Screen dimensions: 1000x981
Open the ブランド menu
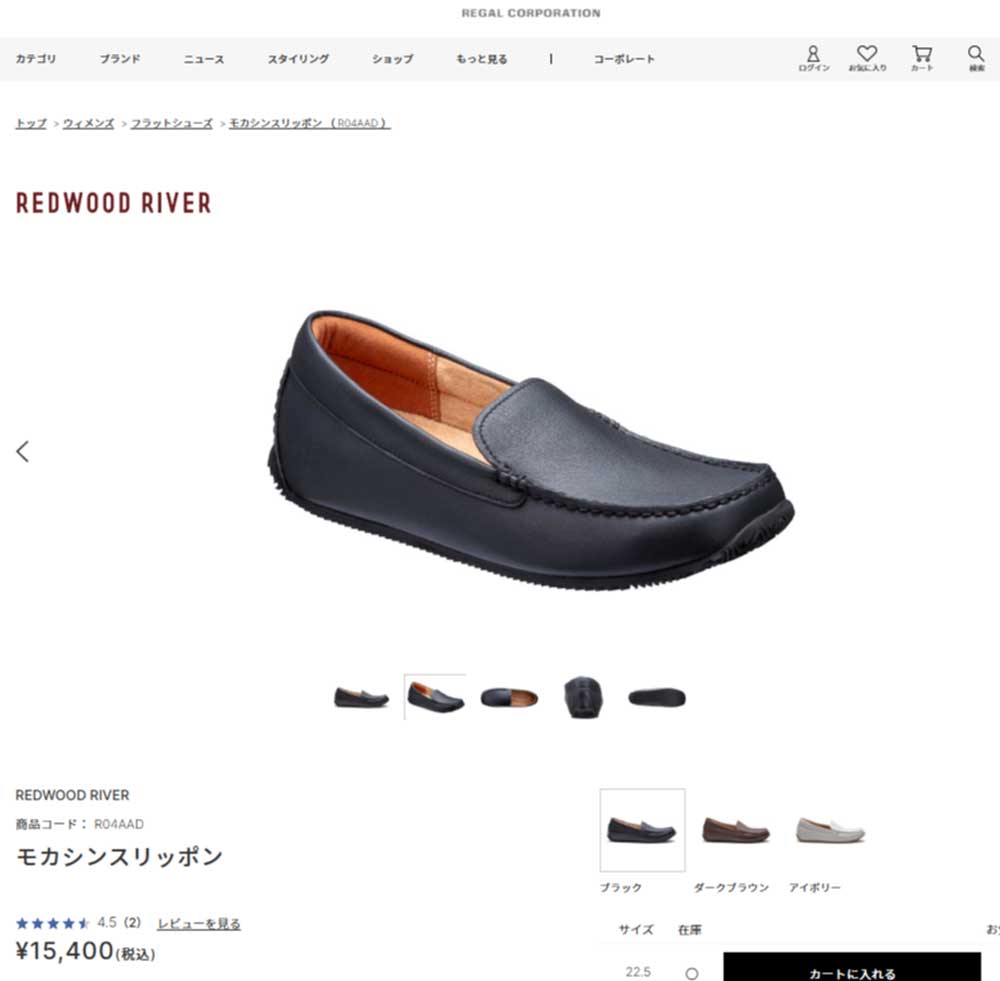120,59
